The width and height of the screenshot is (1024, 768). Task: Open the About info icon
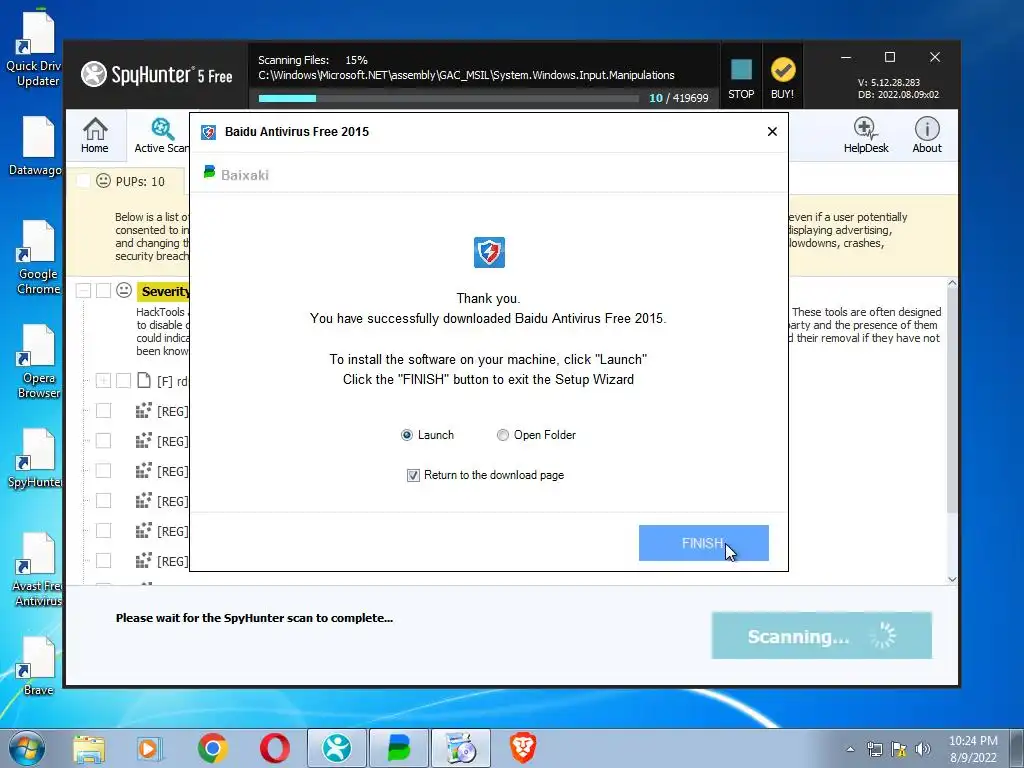tap(927, 135)
